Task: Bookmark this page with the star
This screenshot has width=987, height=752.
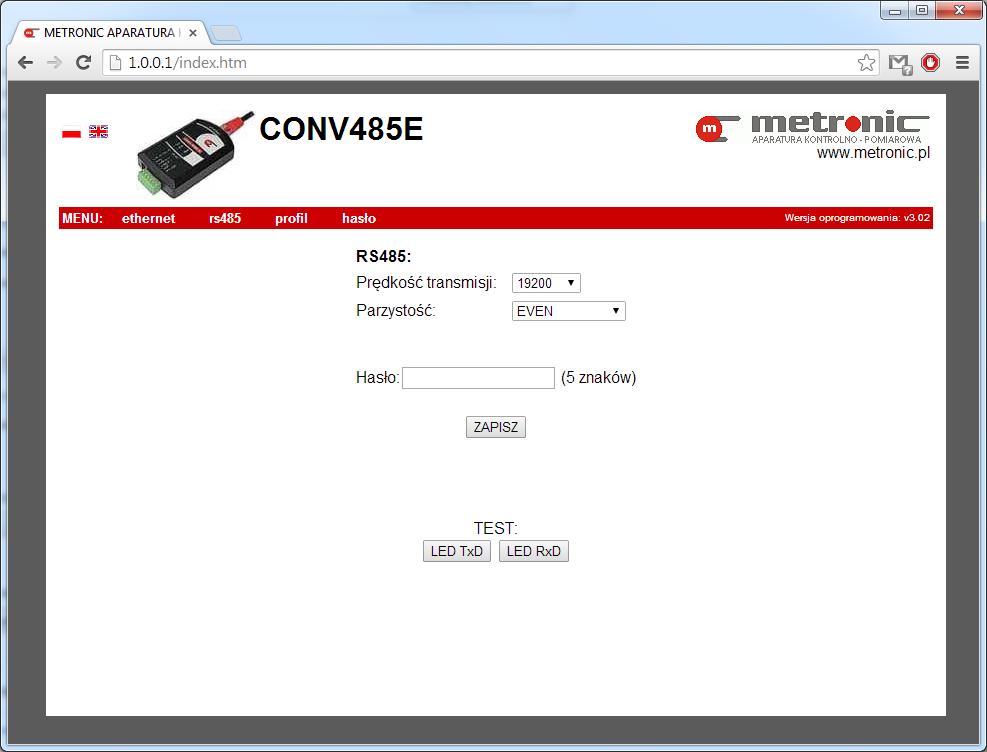Action: coord(866,62)
